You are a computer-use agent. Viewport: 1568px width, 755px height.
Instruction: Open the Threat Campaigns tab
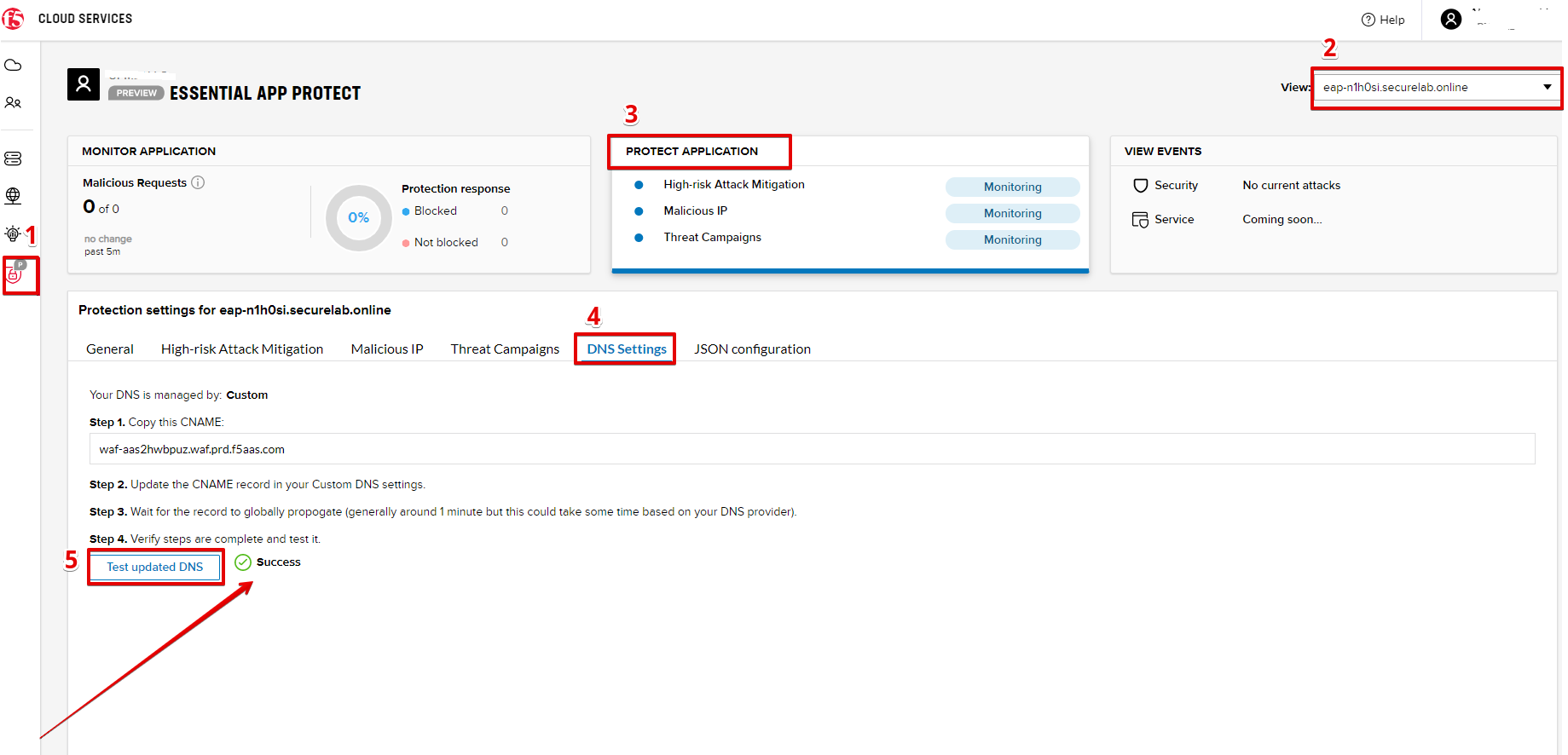[505, 349]
